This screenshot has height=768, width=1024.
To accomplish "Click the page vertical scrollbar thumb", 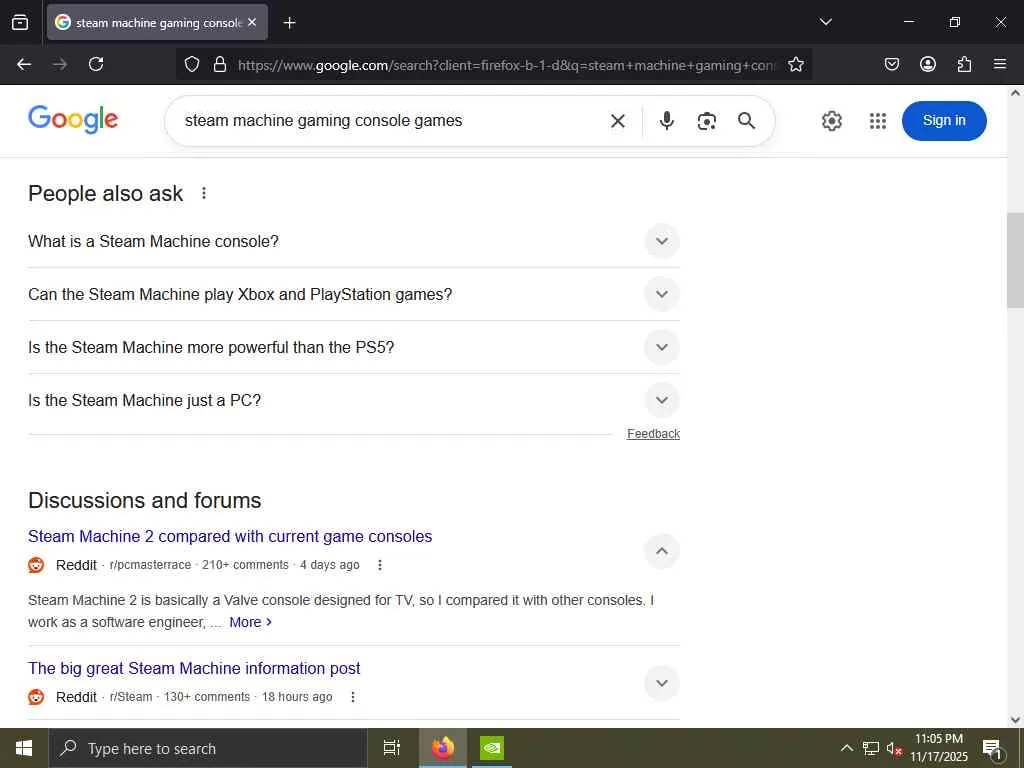I will [1015, 260].
